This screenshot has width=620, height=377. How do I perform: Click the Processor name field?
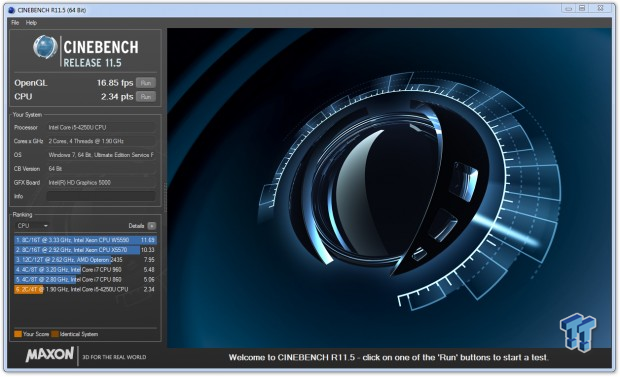coord(101,127)
